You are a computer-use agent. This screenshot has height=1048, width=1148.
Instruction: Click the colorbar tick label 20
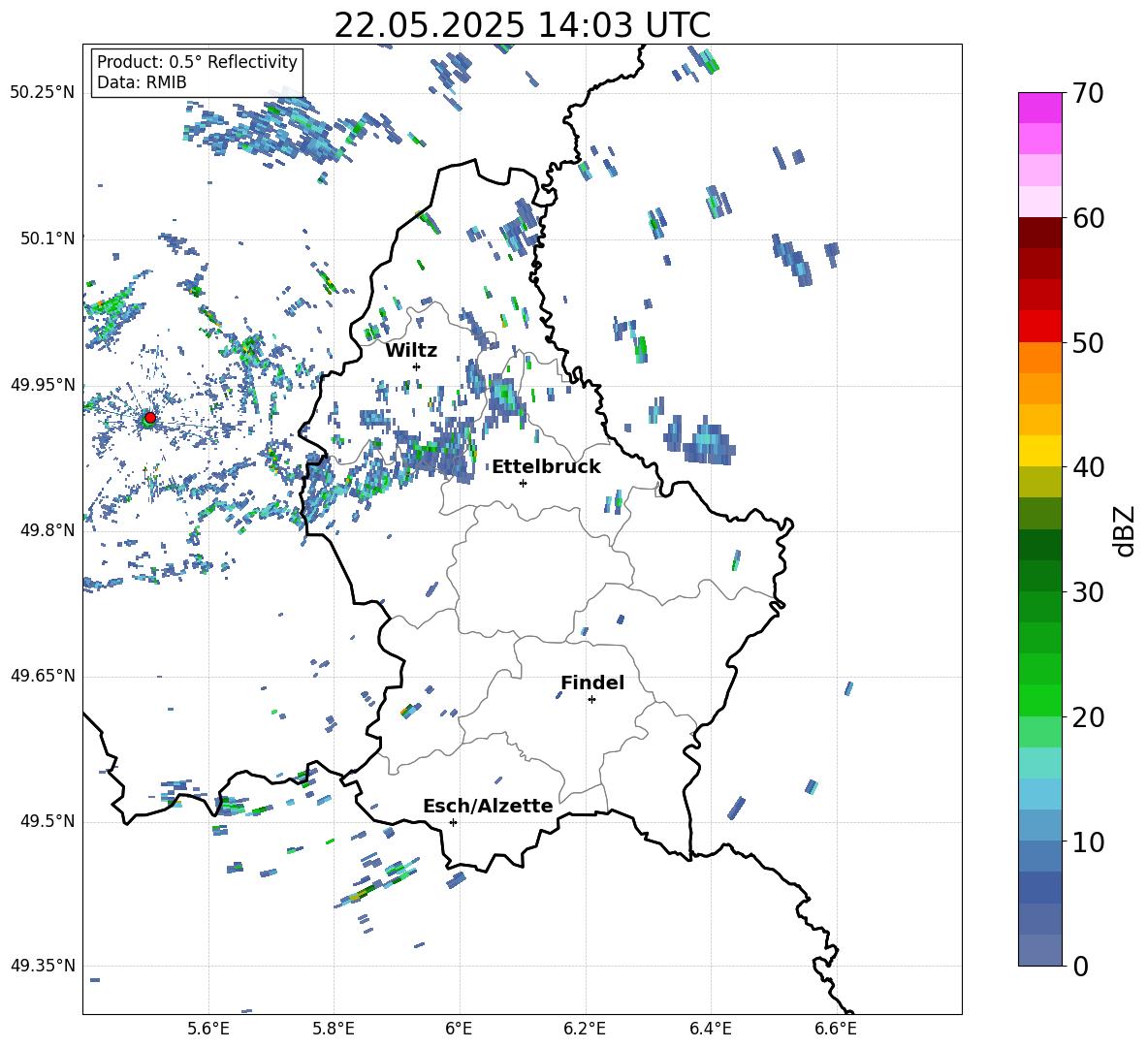(x=1088, y=717)
